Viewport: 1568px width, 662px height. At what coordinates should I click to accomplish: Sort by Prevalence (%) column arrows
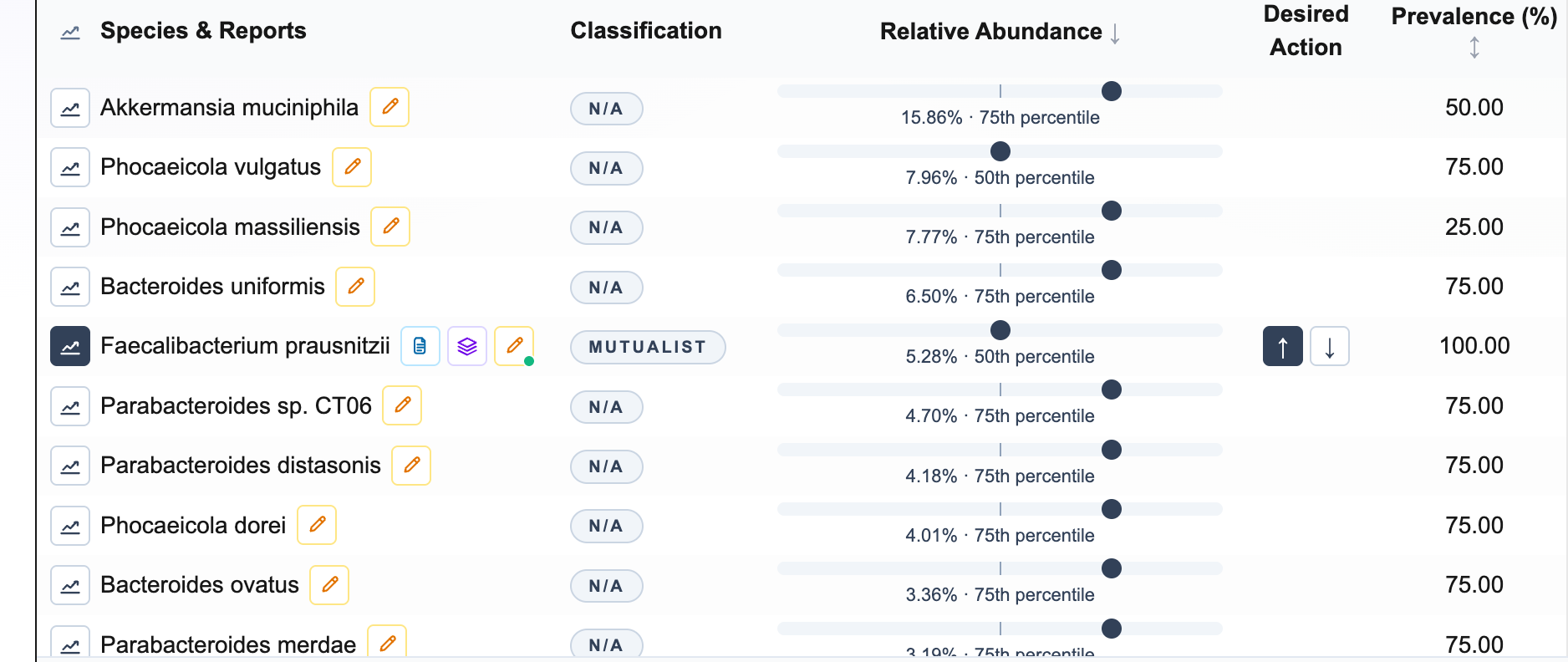click(x=1474, y=48)
